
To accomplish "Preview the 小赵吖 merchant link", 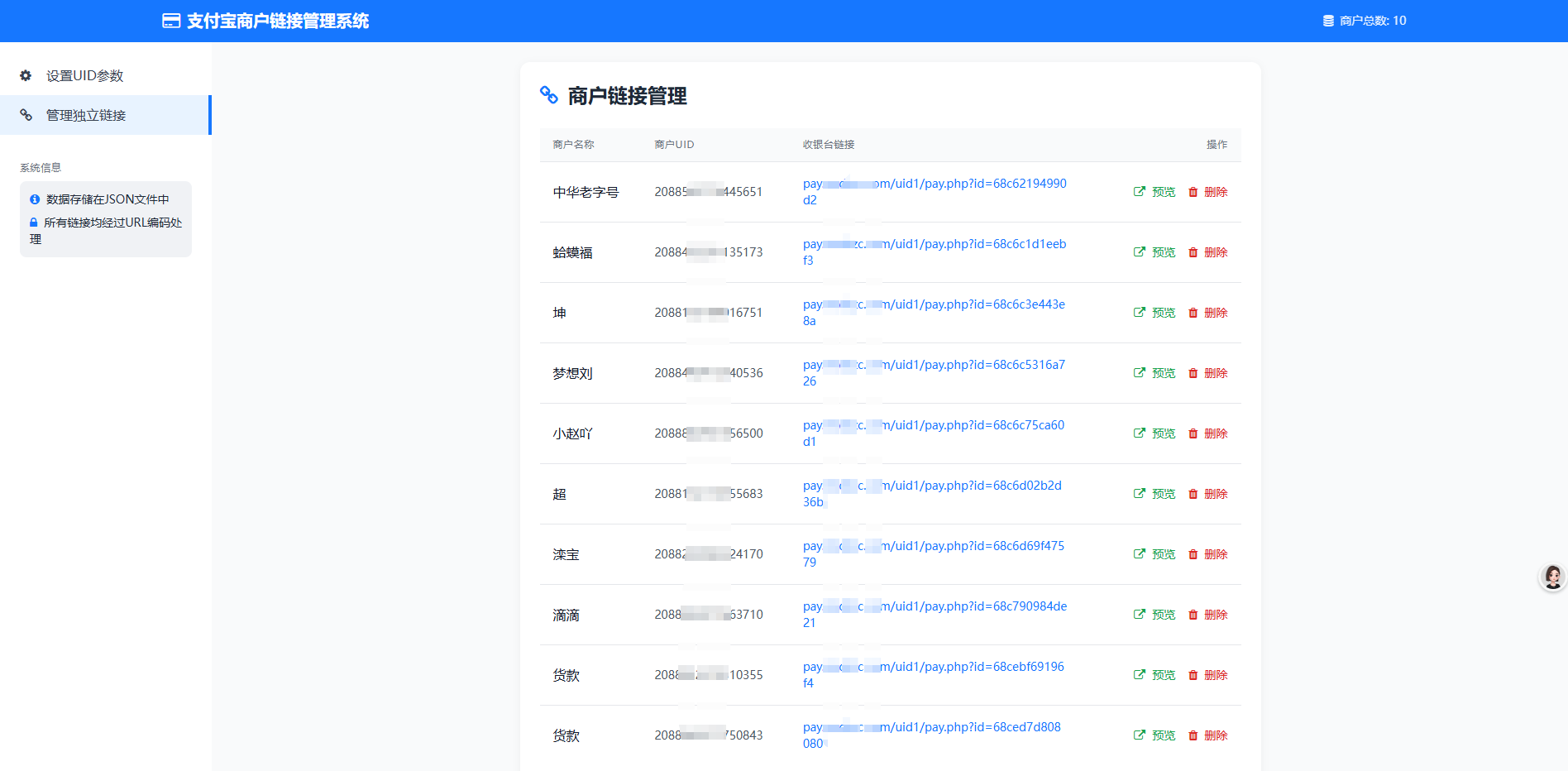I will click(x=1154, y=433).
